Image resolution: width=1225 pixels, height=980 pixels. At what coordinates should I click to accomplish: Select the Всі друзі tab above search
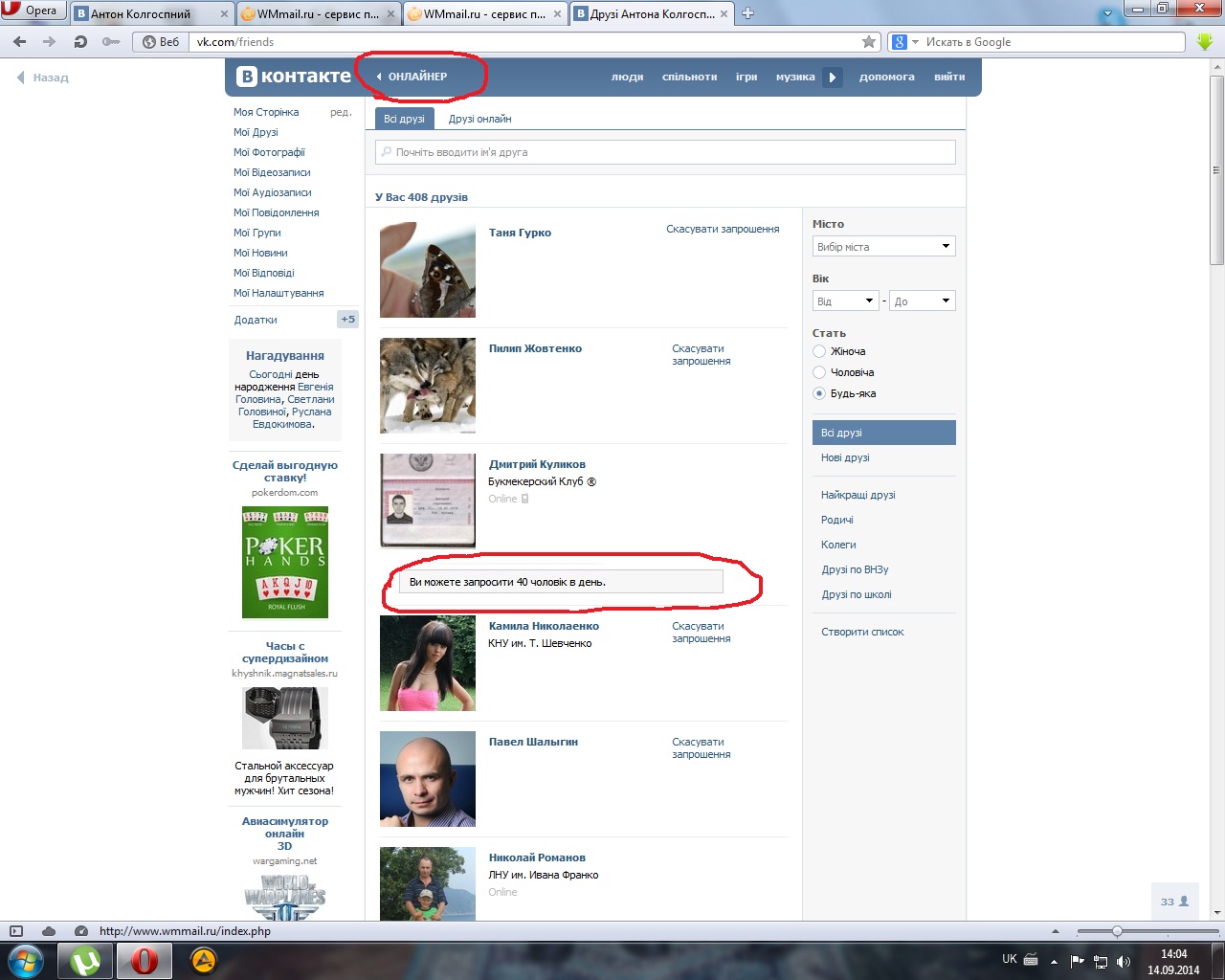click(404, 119)
